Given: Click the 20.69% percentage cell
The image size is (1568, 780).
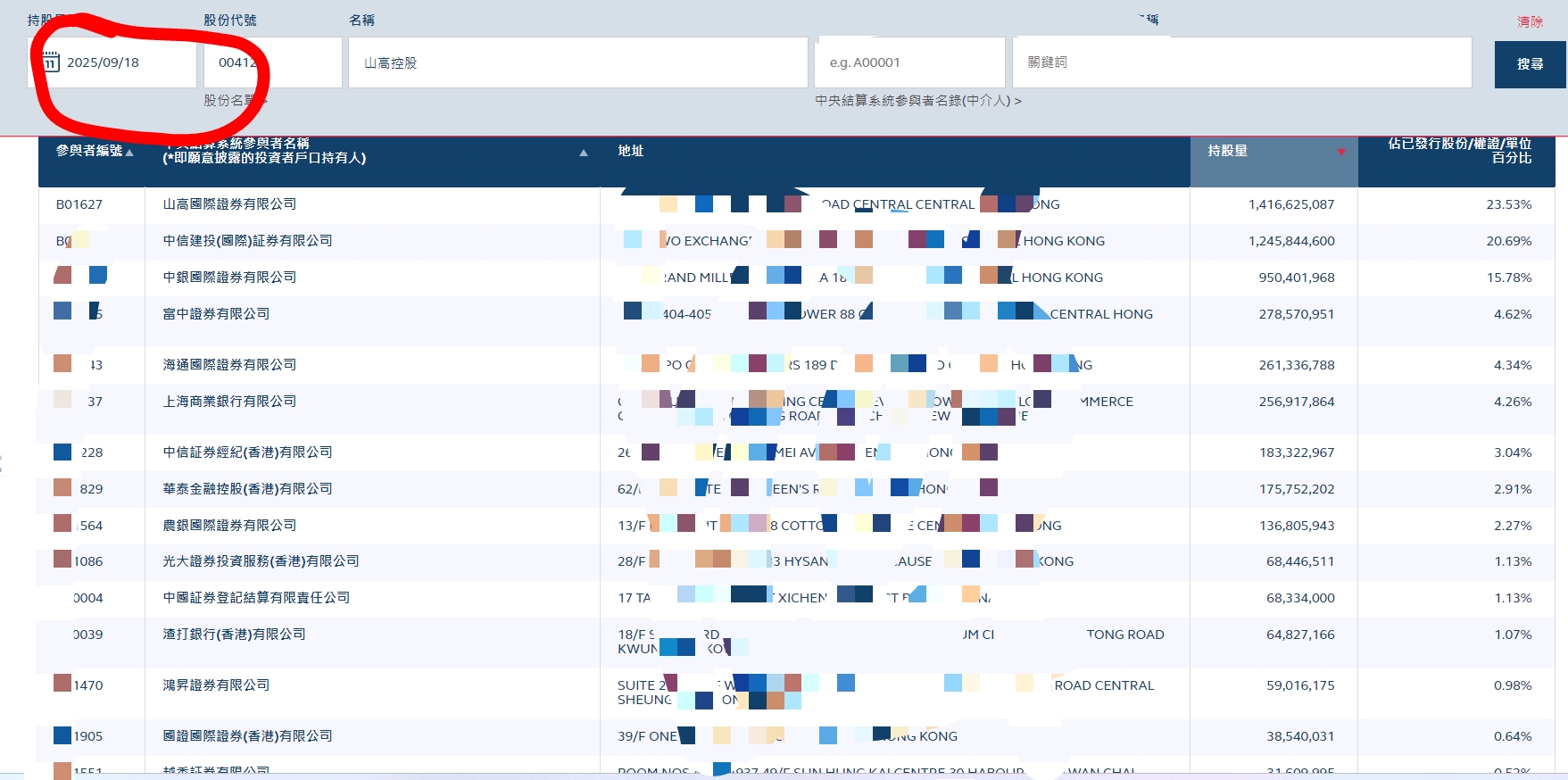Looking at the screenshot, I should pos(1508,241).
